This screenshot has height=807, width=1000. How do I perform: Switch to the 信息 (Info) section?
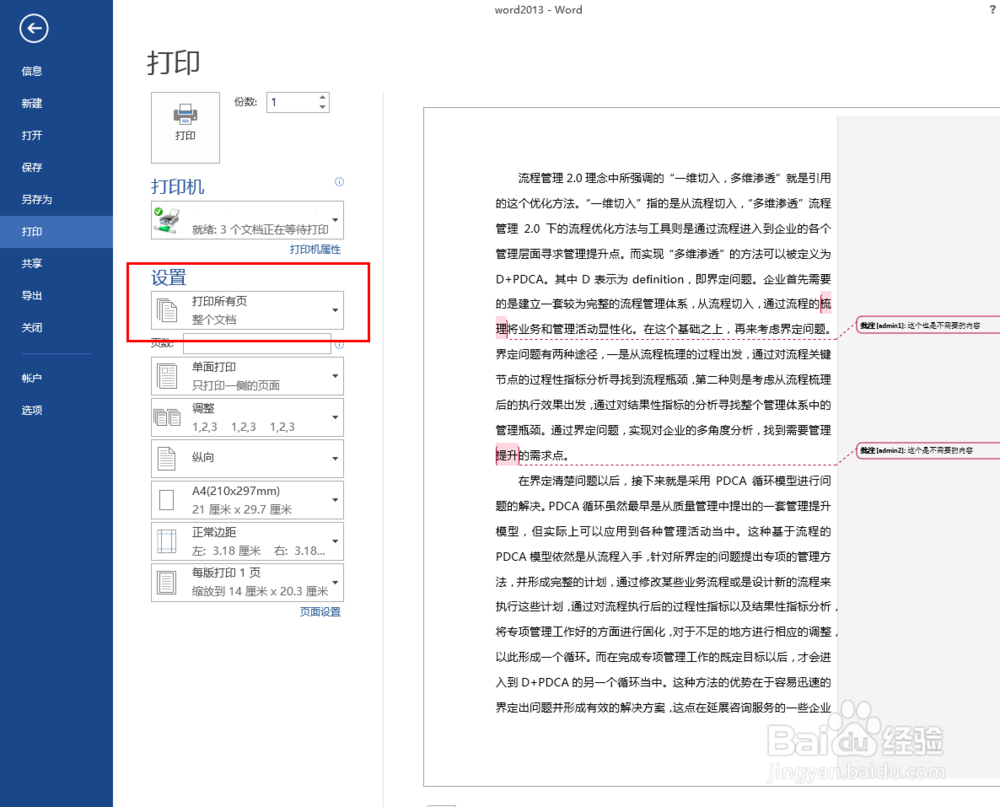click(x=32, y=70)
